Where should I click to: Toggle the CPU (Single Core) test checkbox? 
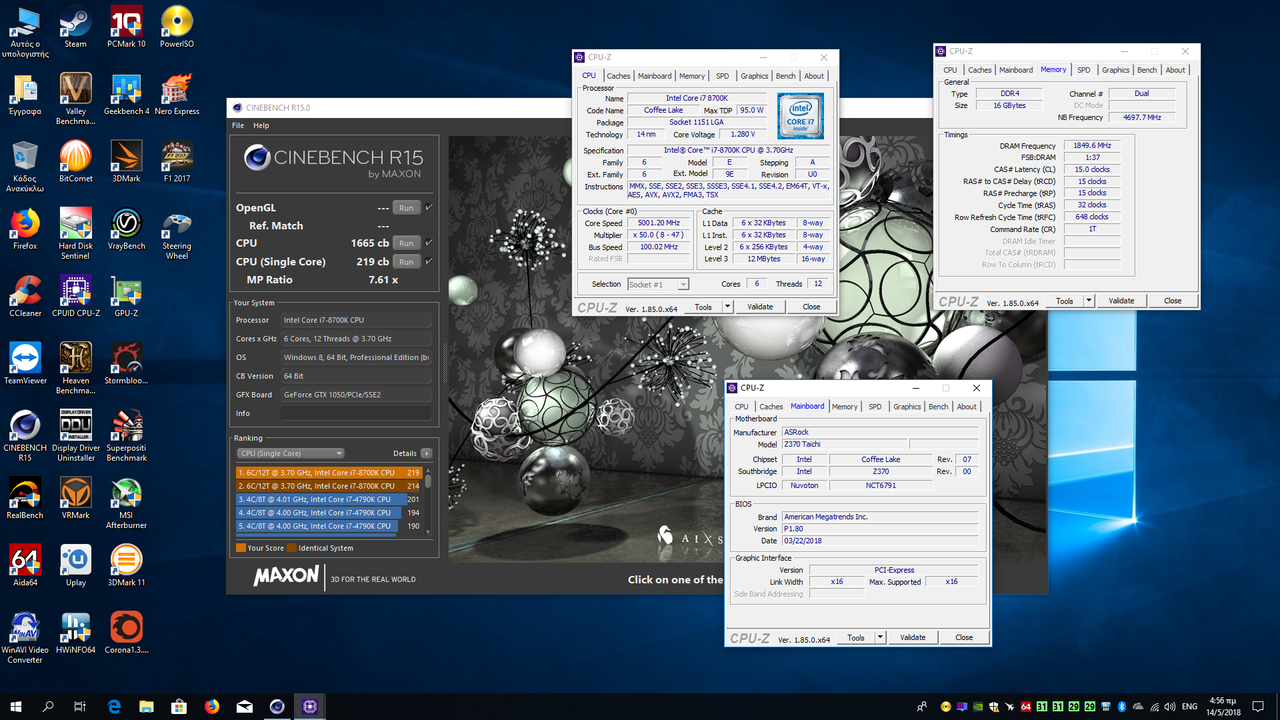[x=429, y=261]
